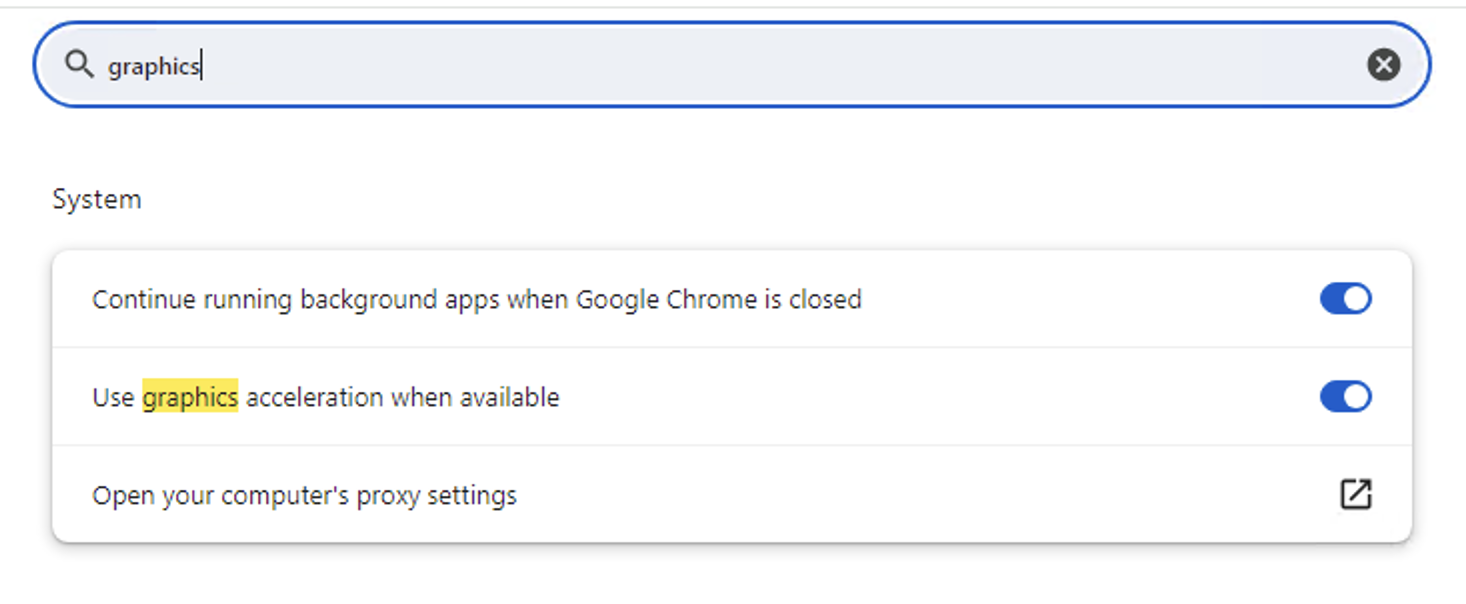
Task: Click the highlighted "graphics" word
Action: (x=190, y=397)
